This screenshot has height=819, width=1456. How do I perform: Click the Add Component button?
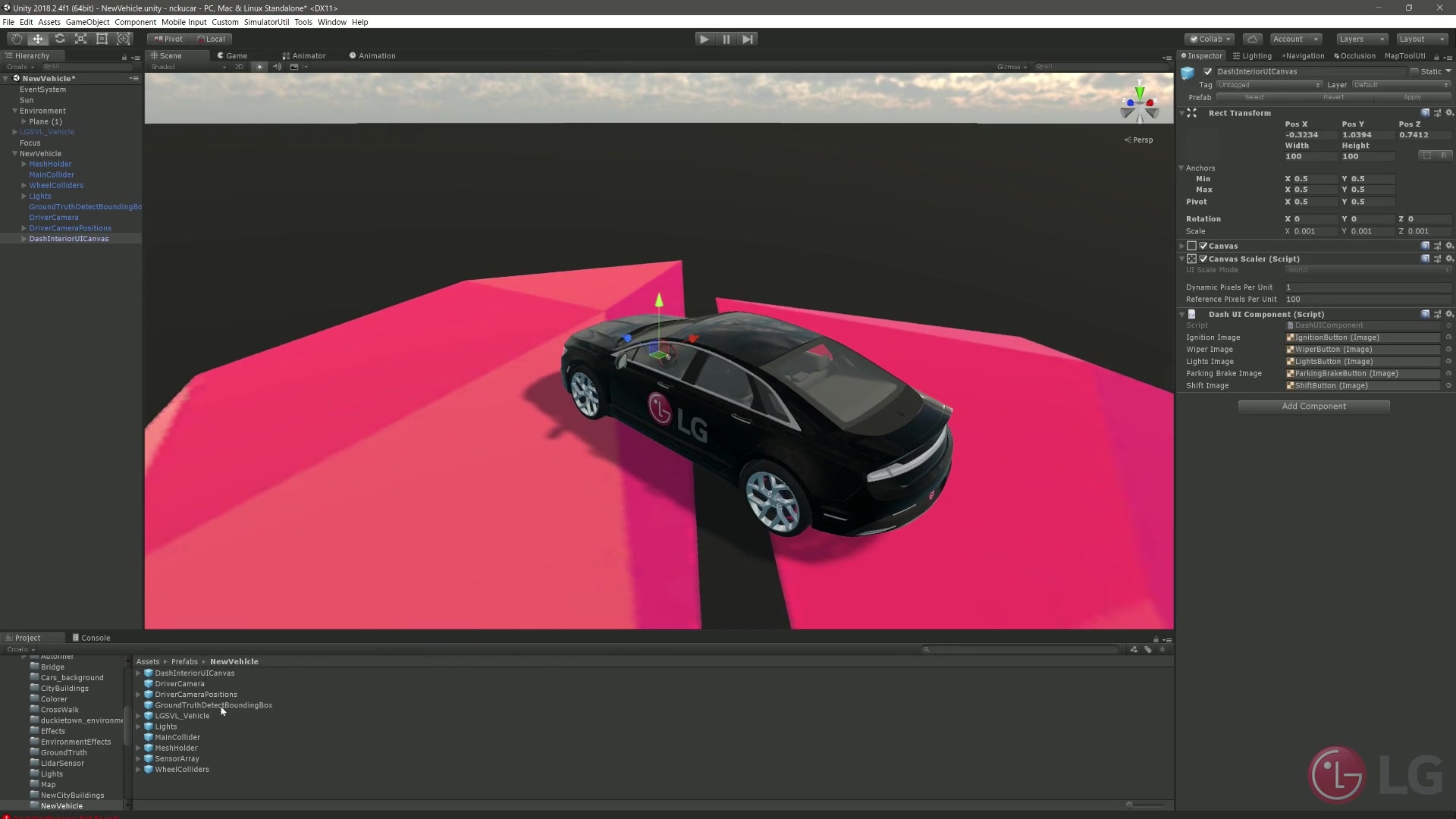coord(1313,406)
